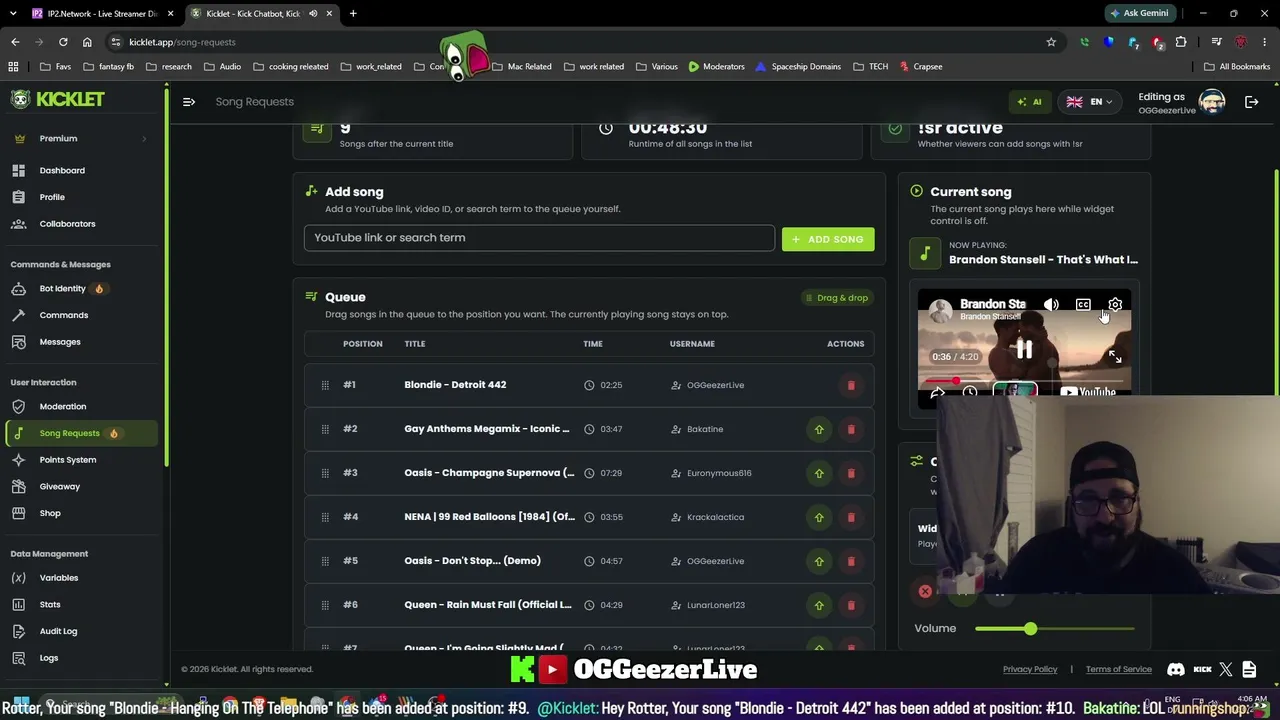Open Kicklet's Discord from footer icon
Screen dimensions: 1280x720
1176,669
